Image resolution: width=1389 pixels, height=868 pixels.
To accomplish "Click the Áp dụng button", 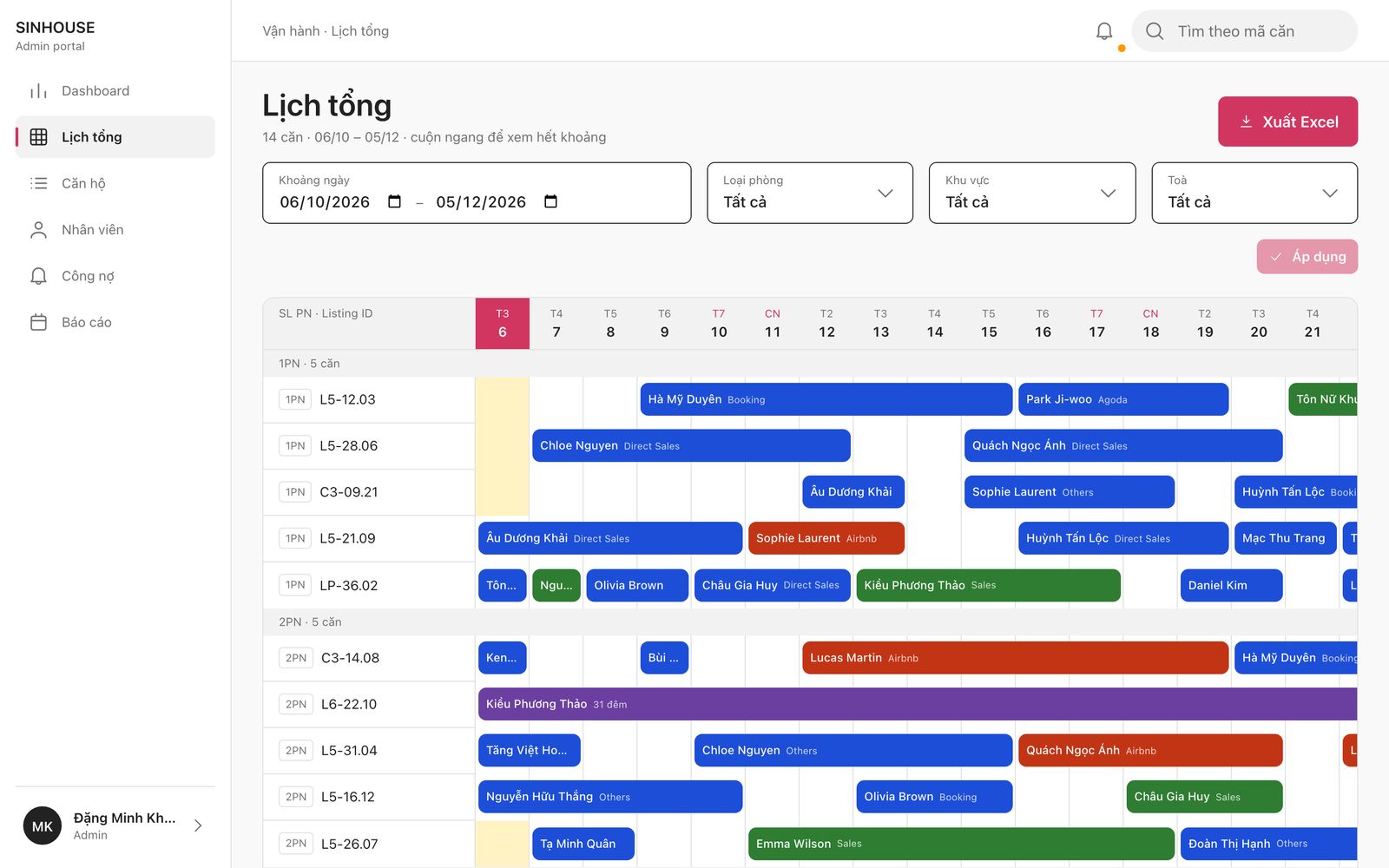I will coord(1307,257).
